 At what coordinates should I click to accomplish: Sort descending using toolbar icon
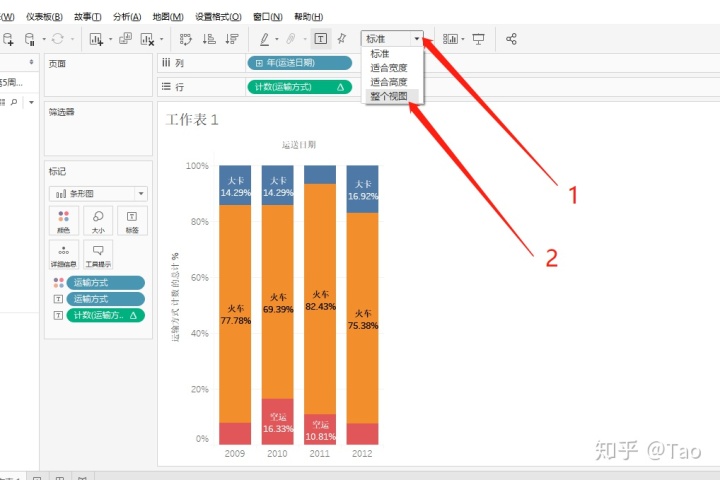click(232, 39)
